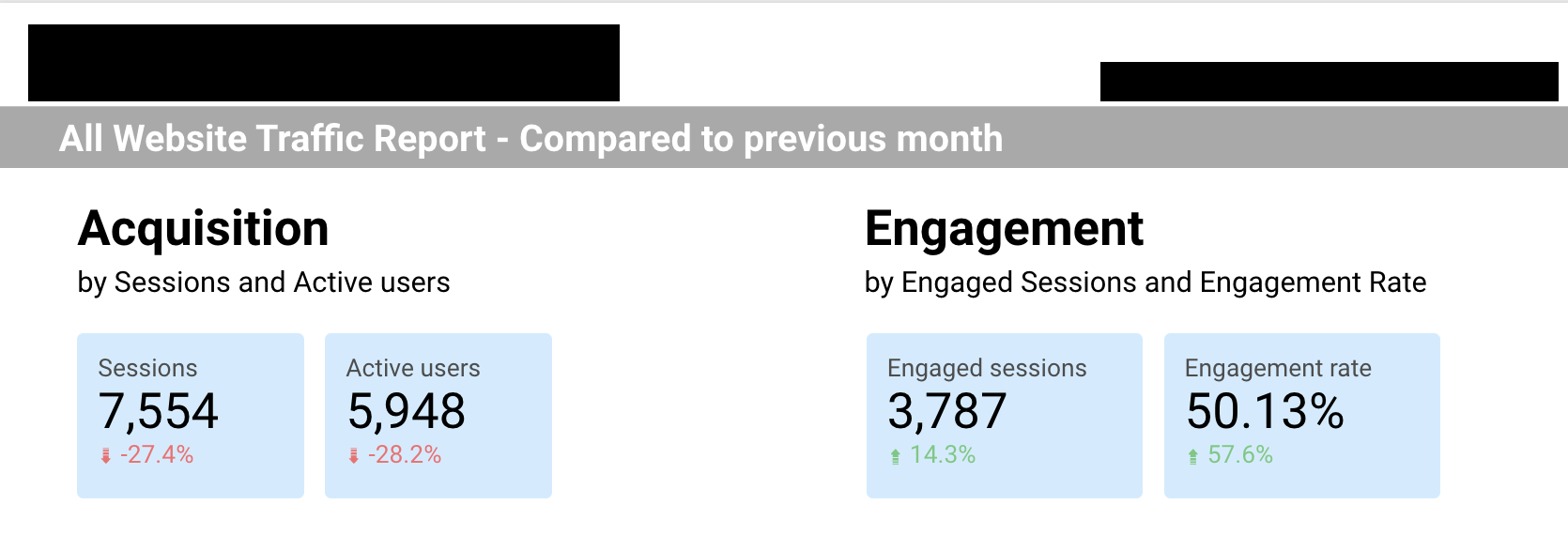The width and height of the screenshot is (1568, 535).
Task: Click the All Website Traffic Report banner title
Action: 530,139
